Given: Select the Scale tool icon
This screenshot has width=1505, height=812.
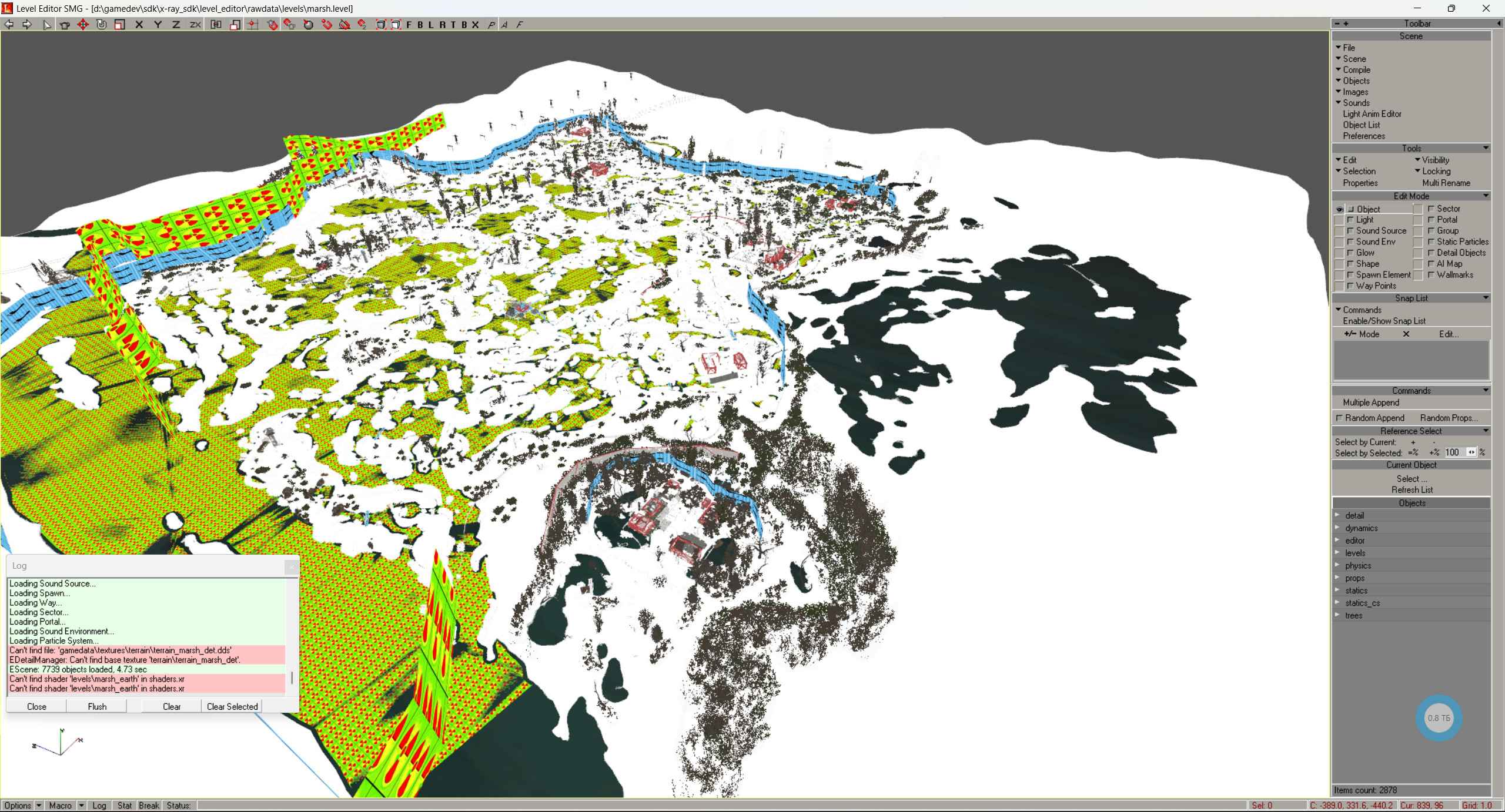Looking at the screenshot, I should [x=120, y=25].
